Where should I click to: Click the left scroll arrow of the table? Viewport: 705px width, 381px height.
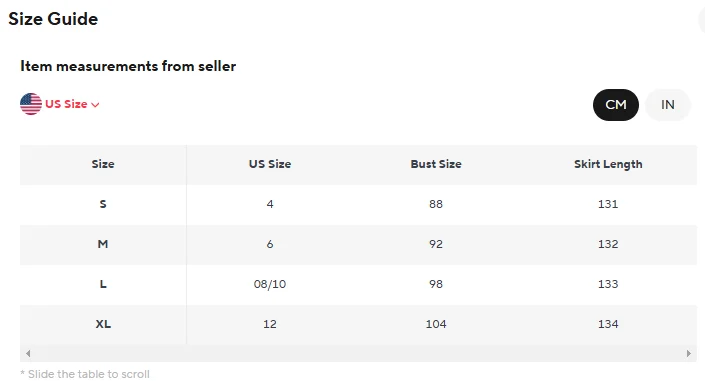click(28, 354)
